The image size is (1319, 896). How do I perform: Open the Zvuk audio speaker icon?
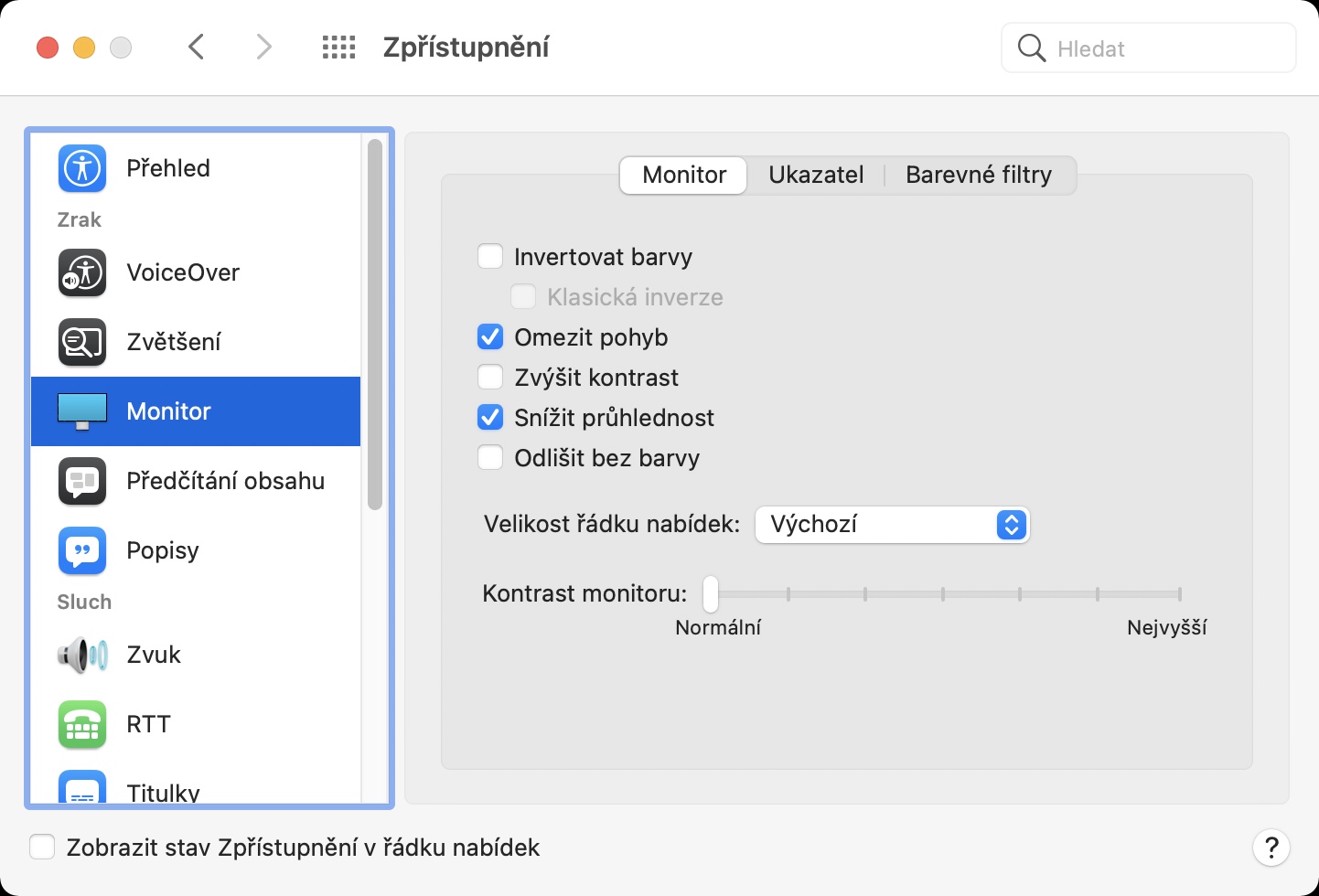pos(82,655)
